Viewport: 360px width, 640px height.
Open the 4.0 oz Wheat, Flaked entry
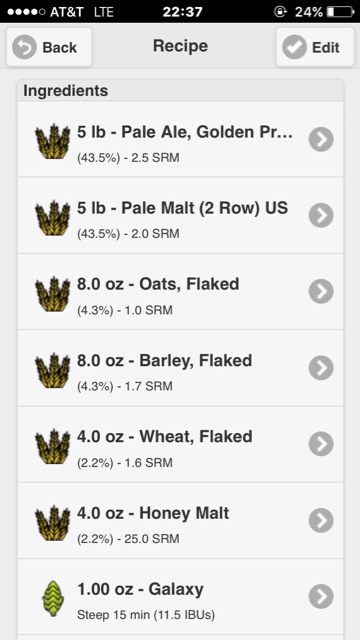click(180, 444)
